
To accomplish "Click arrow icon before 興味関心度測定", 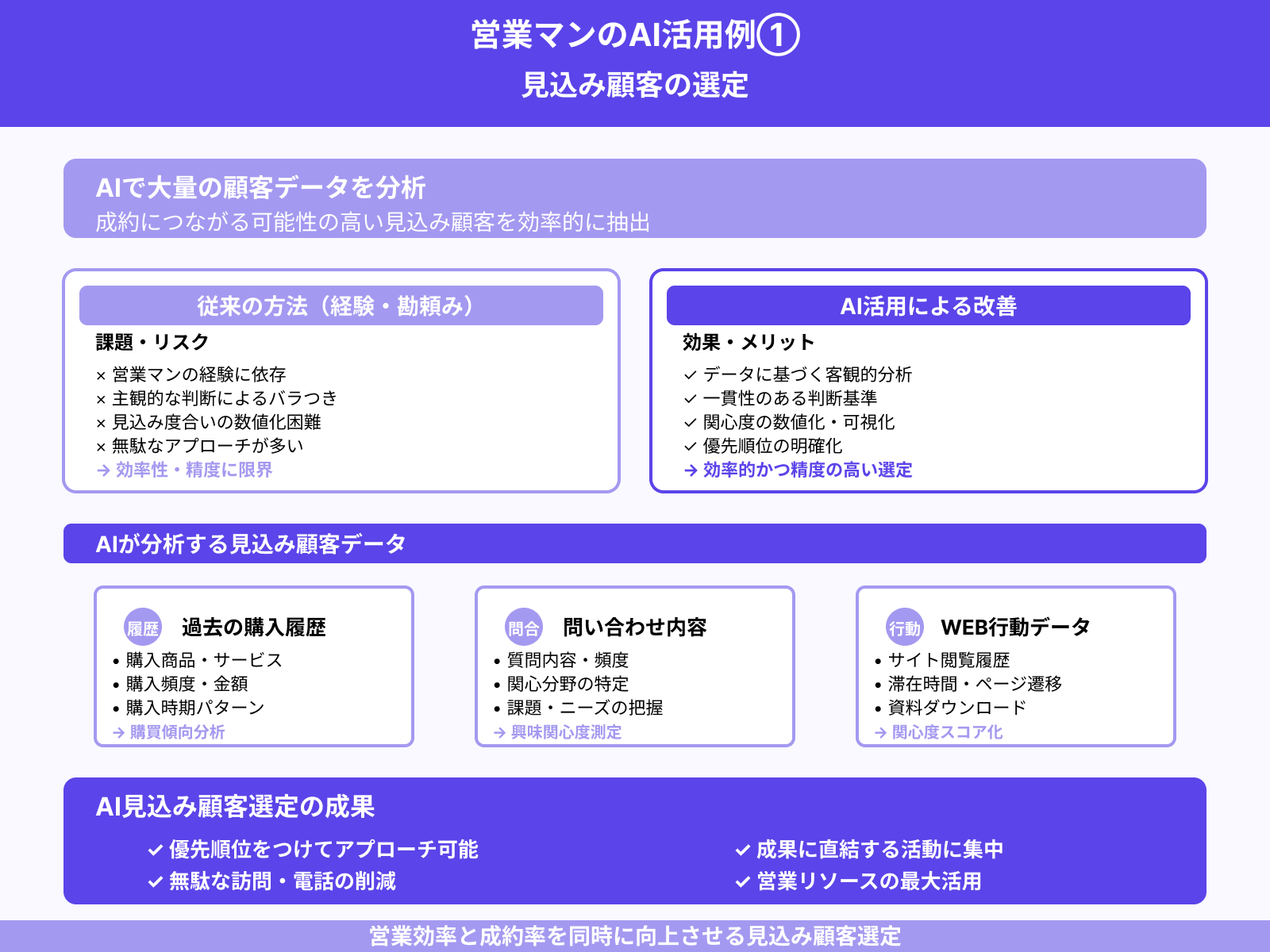I will pyautogui.click(x=500, y=732).
